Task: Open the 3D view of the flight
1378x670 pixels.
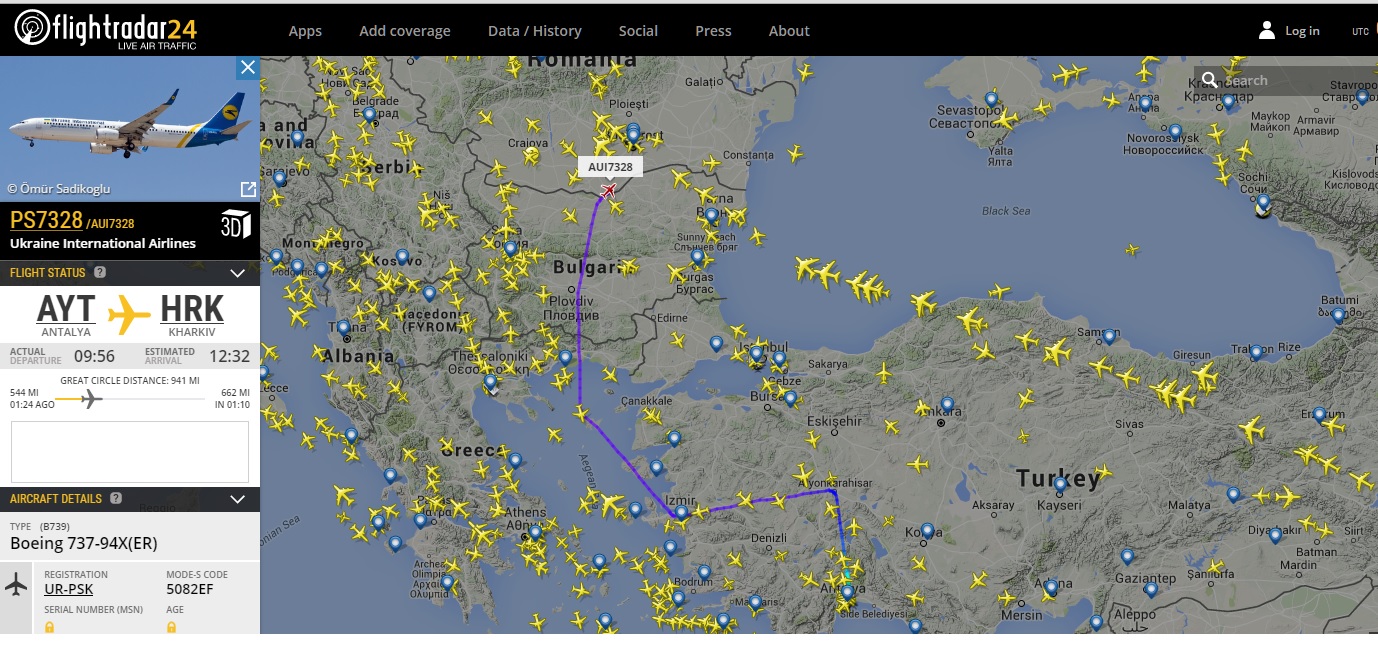Action: 235,224
